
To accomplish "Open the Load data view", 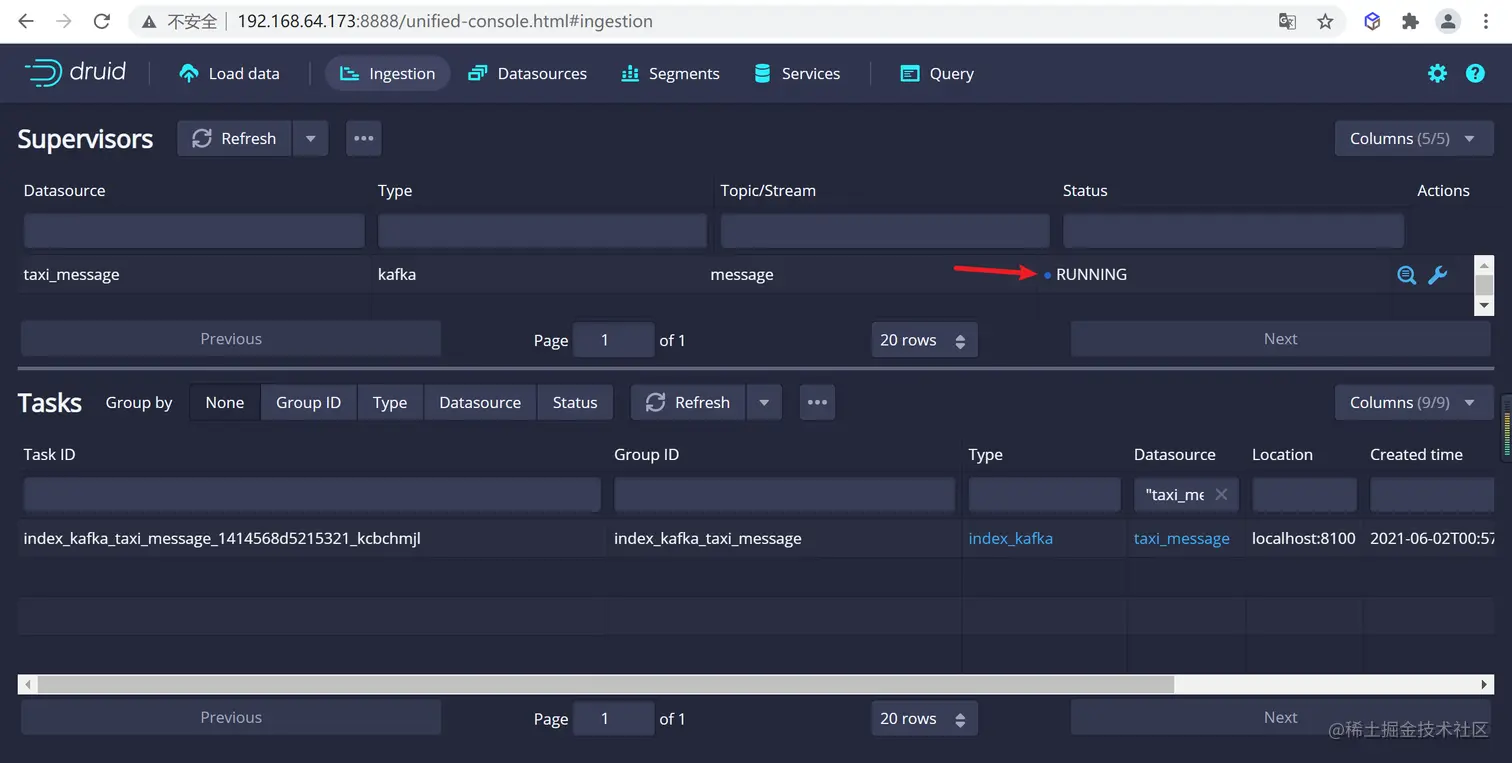I will (229, 73).
